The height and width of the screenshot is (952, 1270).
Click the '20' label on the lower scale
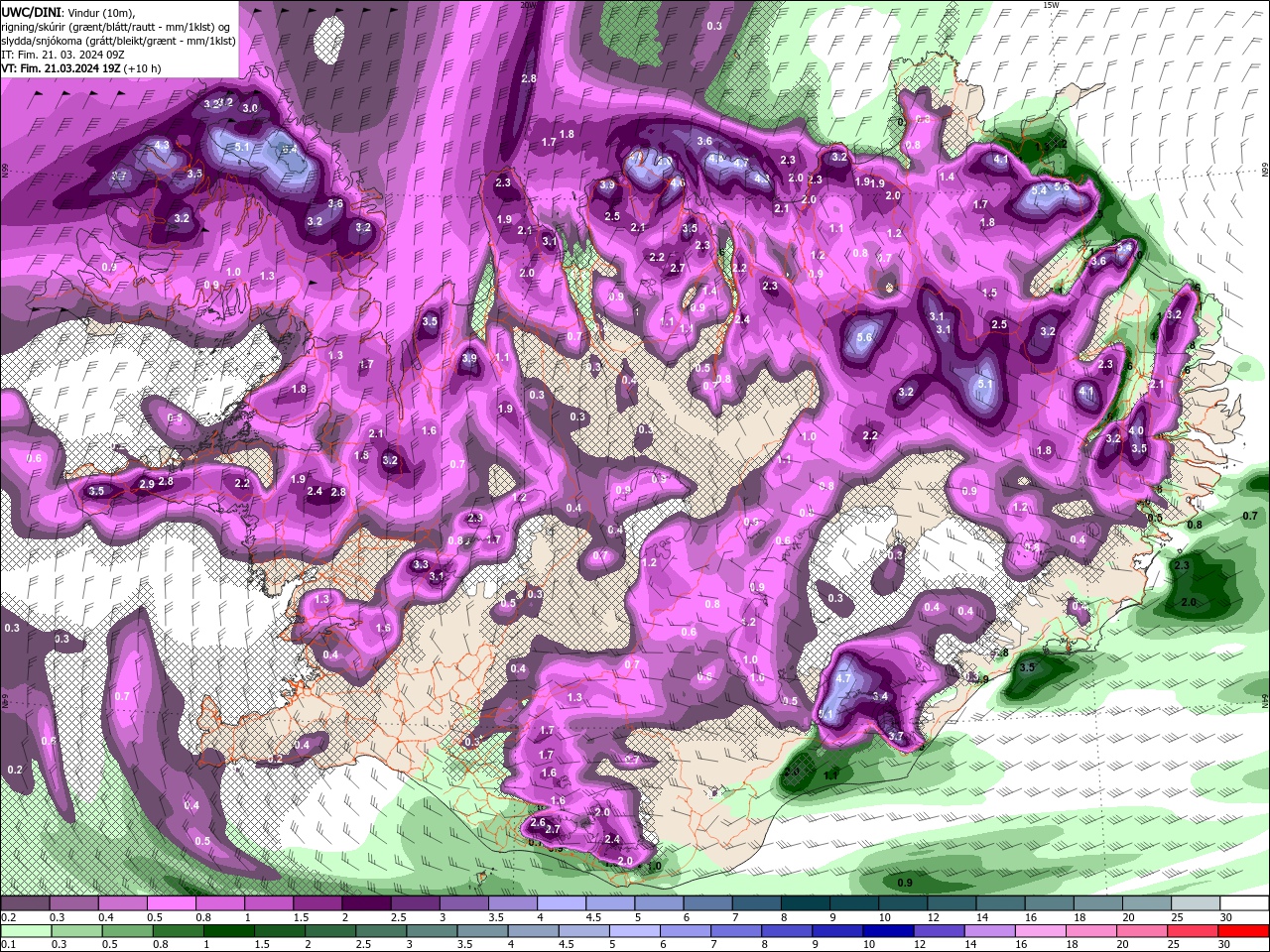[x=1125, y=945]
